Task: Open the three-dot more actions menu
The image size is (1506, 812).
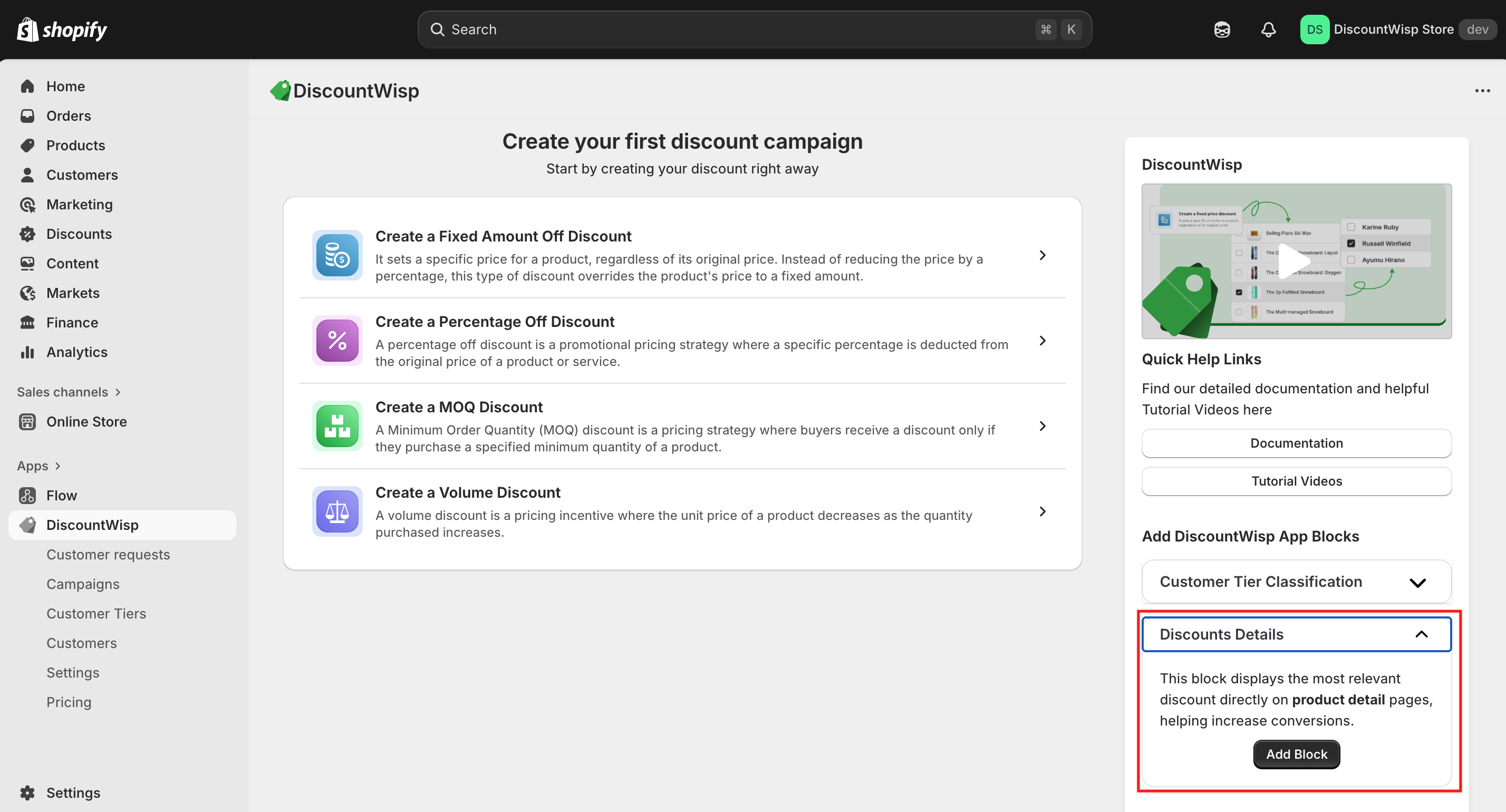Action: pos(1482,91)
